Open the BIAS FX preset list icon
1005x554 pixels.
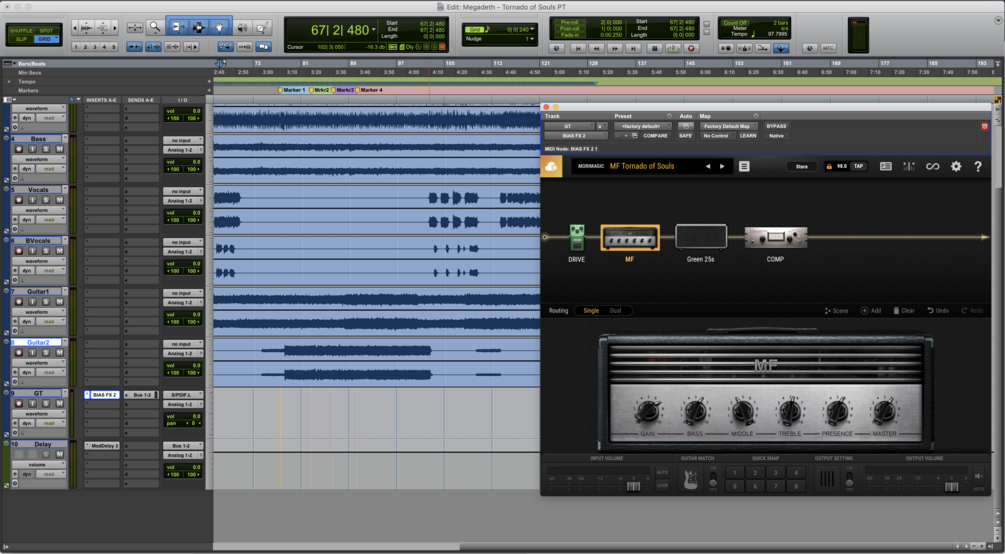743,166
